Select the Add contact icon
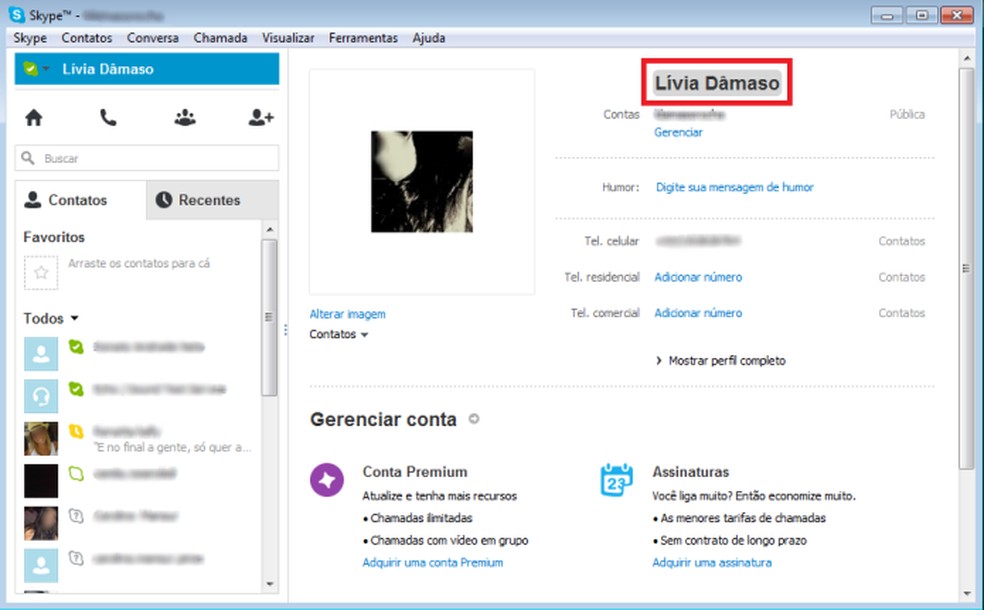This screenshot has height=610, width=984. pos(260,117)
